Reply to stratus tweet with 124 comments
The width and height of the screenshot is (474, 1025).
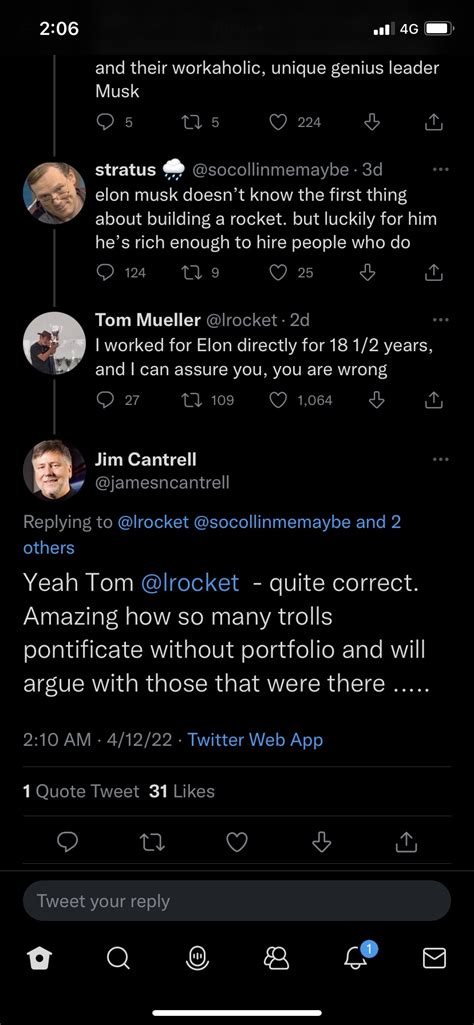tap(105, 273)
